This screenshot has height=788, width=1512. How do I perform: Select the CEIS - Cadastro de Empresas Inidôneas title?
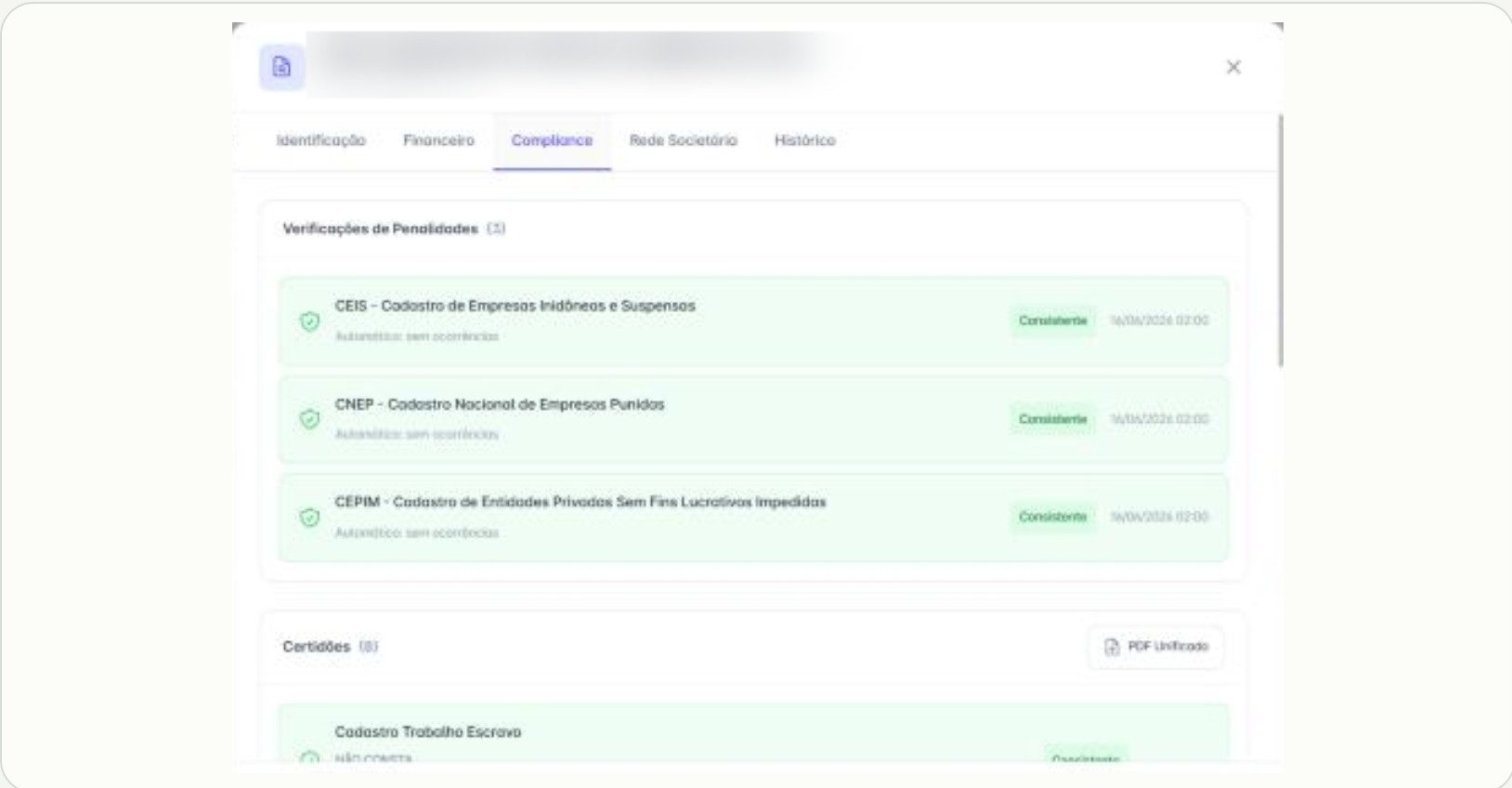[515, 306]
